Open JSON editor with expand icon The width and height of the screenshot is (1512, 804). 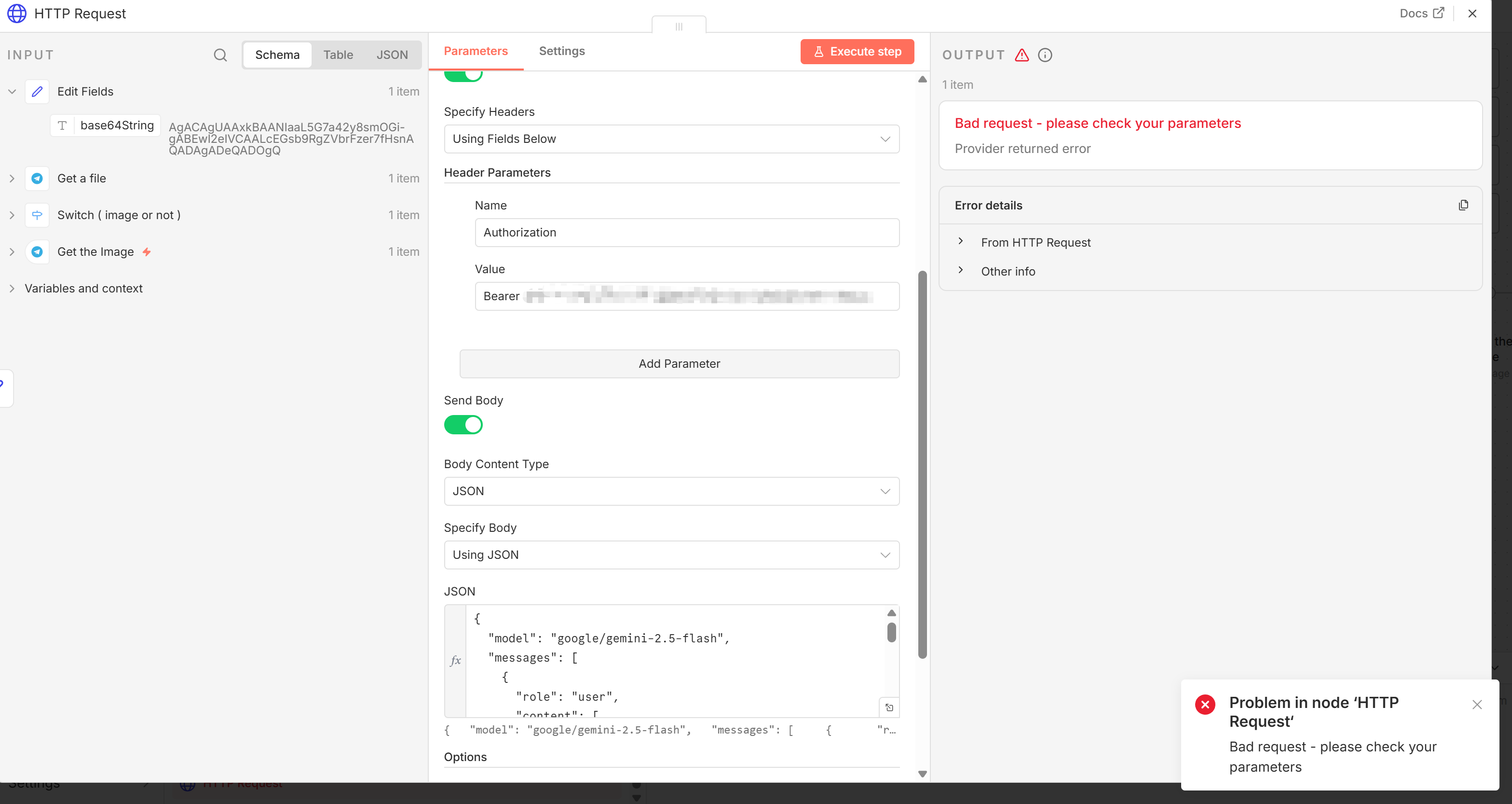tap(889, 707)
